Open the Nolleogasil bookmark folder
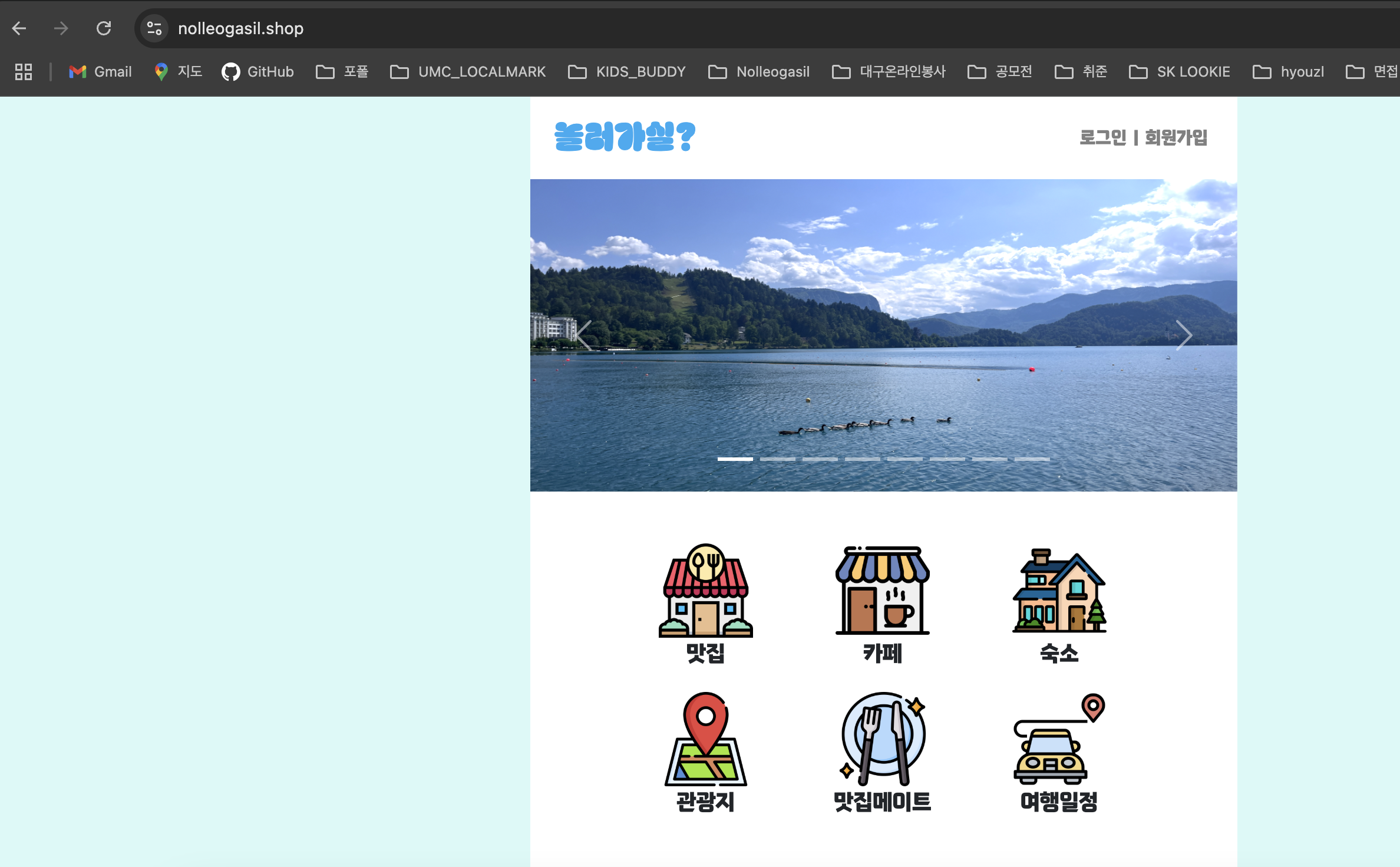Viewport: 1400px width, 867px height. click(x=759, y=72)
